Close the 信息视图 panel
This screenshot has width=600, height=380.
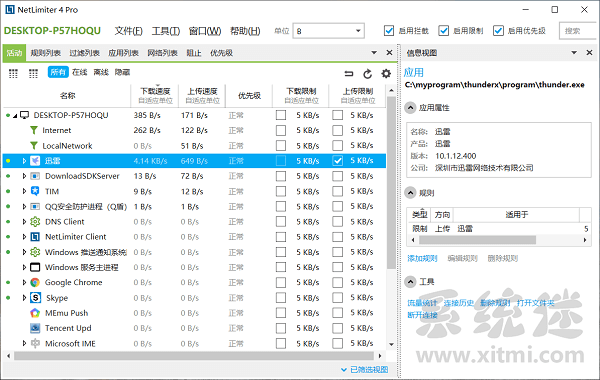[589, 52]
